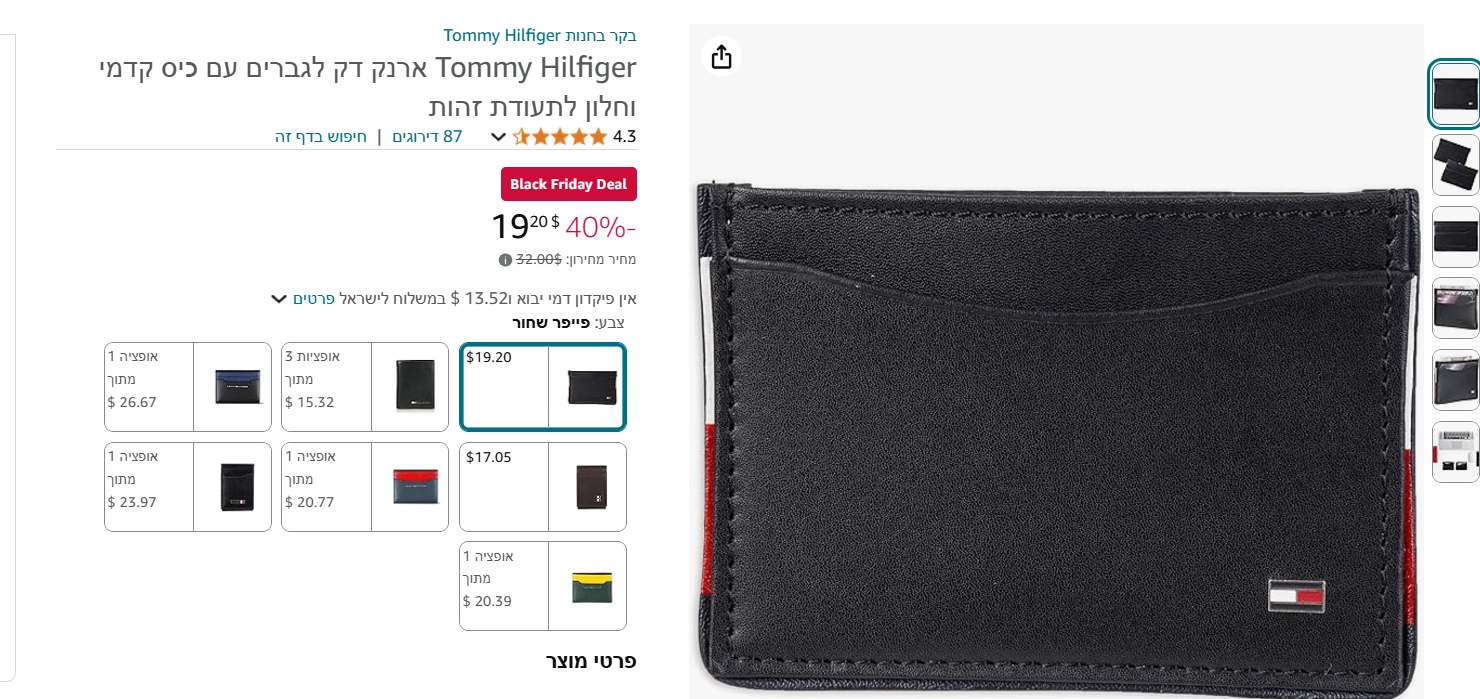Select the $17.05 brown wallet option
The width and height of the screenshot is (1480, 699).
point(543,487)
